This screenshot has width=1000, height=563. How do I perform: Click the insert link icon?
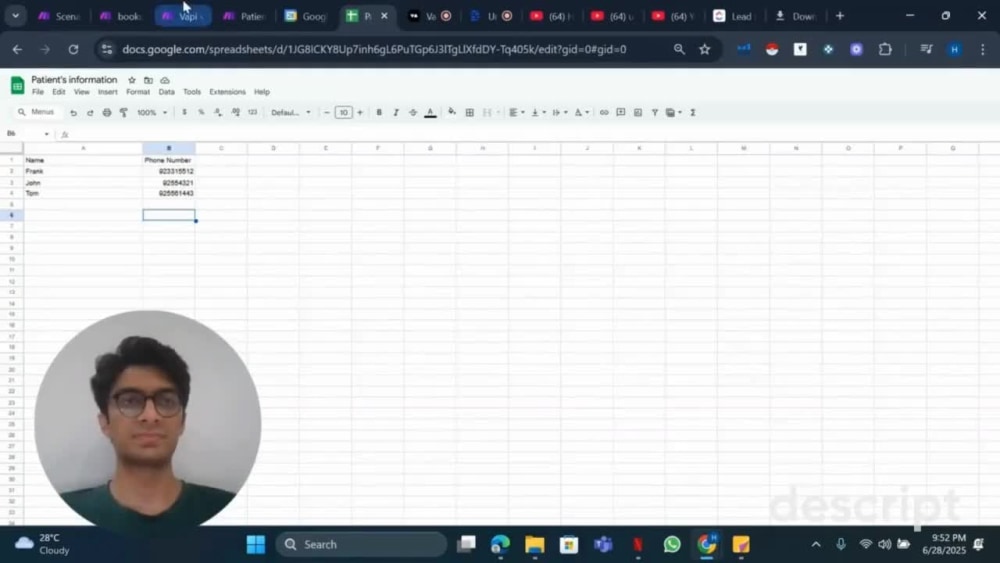click(x=603, y=112)
